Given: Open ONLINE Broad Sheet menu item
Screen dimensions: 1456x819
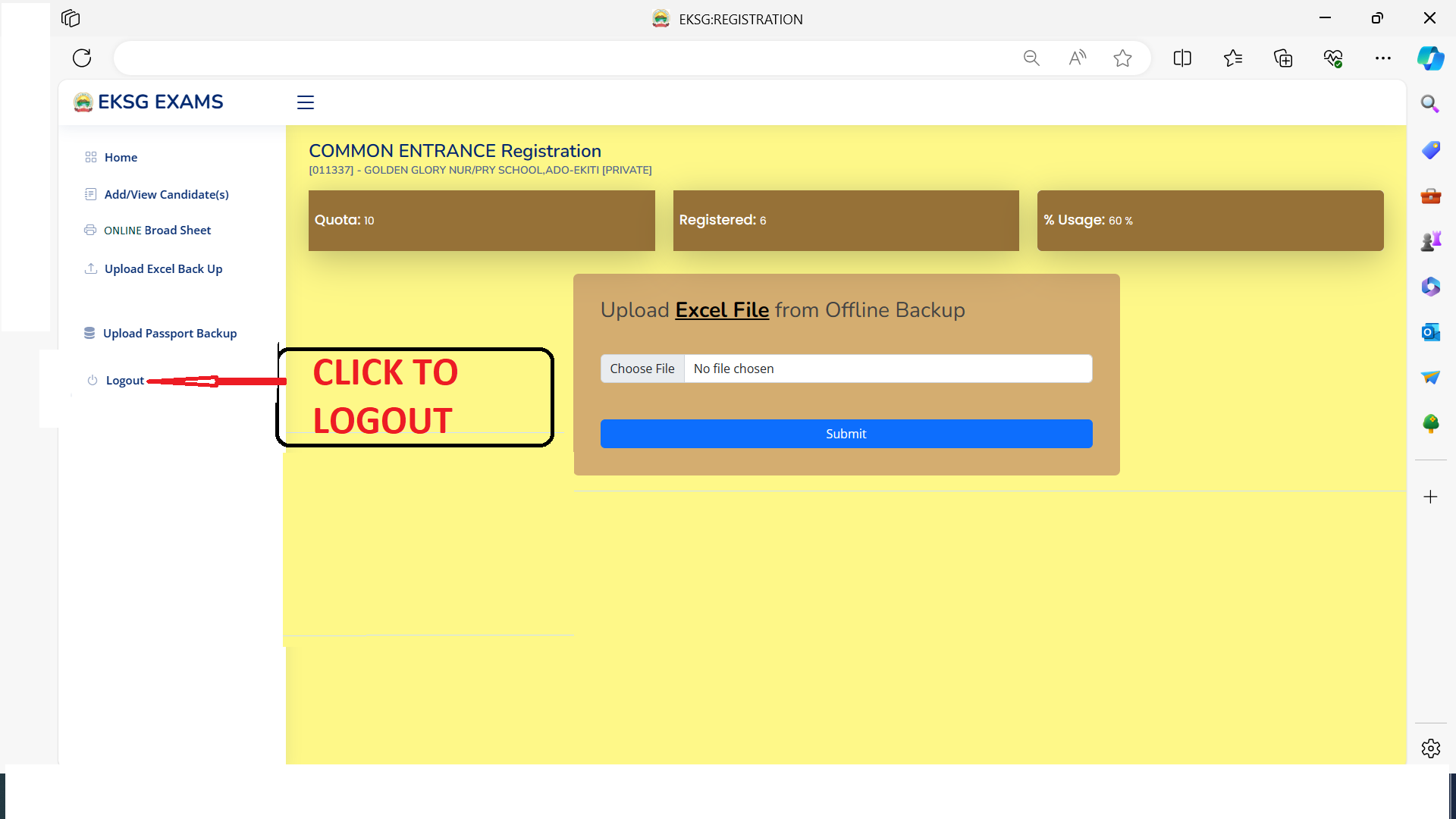Looking at the screenshot, I should [157, 230].
